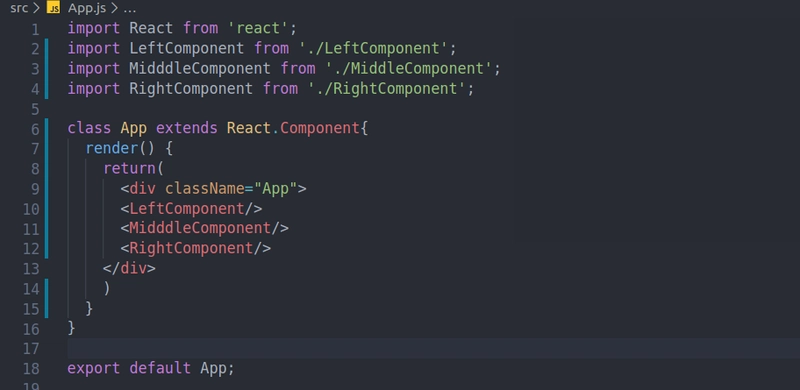Click line number 1 in gutter
Screen dimensions: 800x390
click(35, 29)
